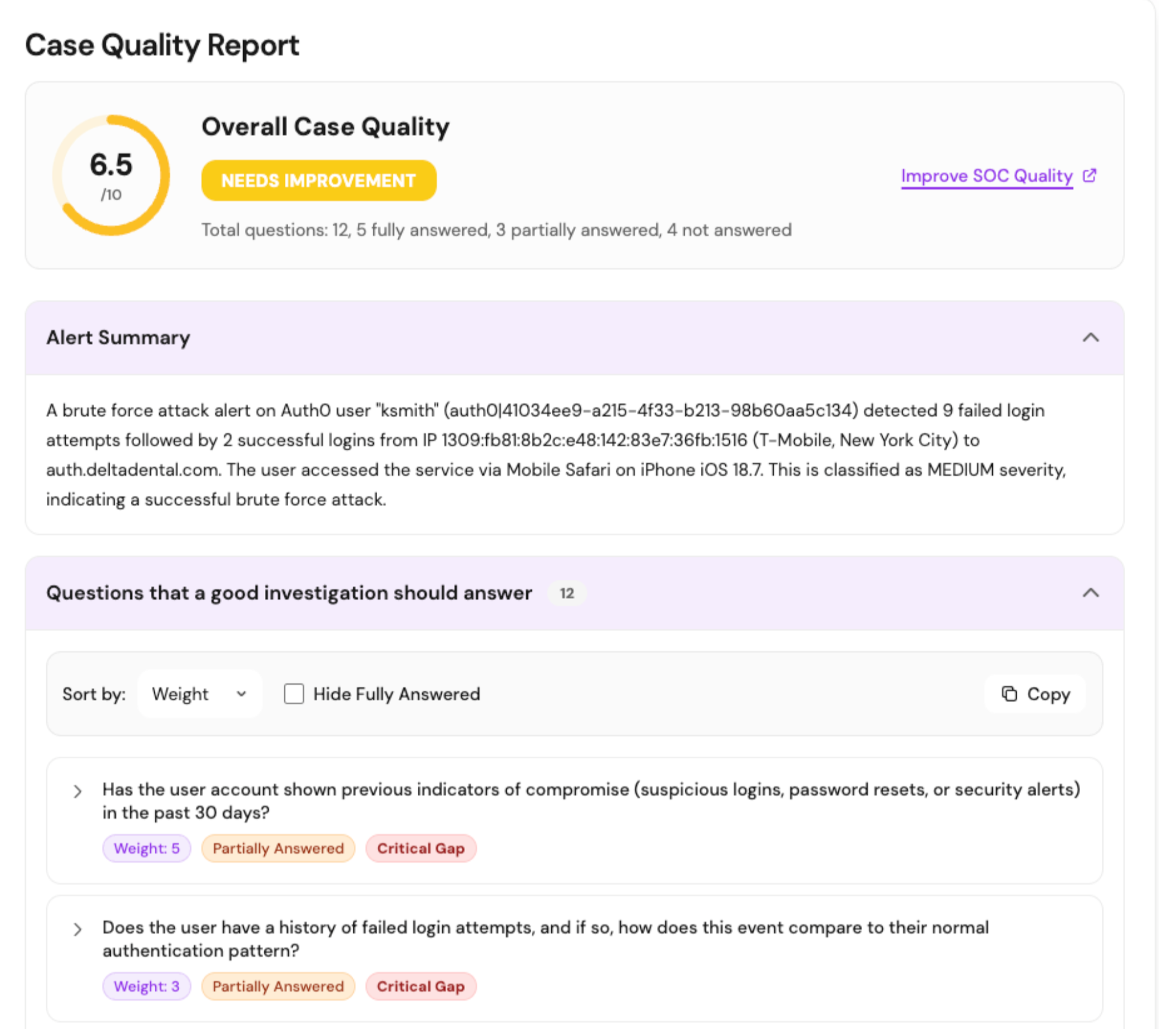The height and width of the screenshot is (1029, 1176).
Task: Expand the failed login history question arrow
Action: 77,929
